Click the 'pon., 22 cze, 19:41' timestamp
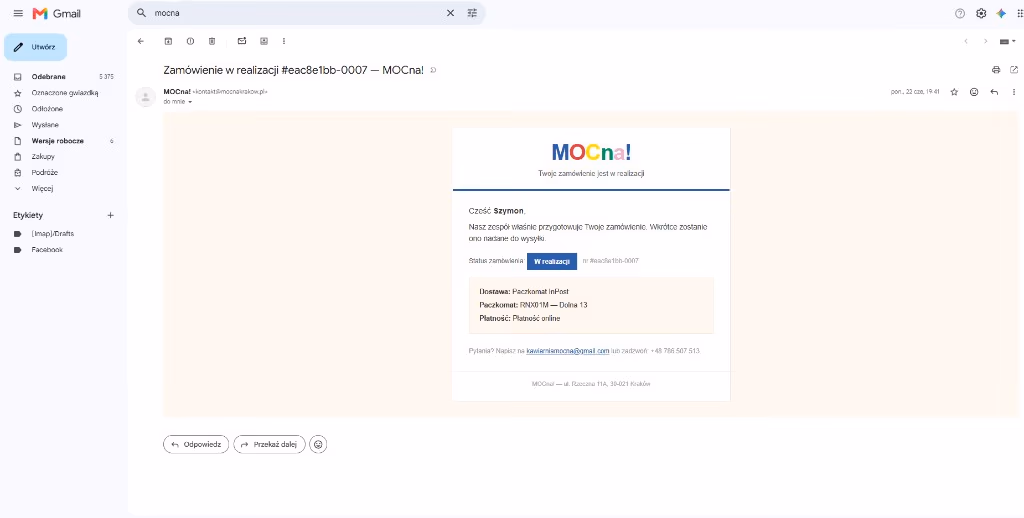1024x518 pixels. [915, 92]
